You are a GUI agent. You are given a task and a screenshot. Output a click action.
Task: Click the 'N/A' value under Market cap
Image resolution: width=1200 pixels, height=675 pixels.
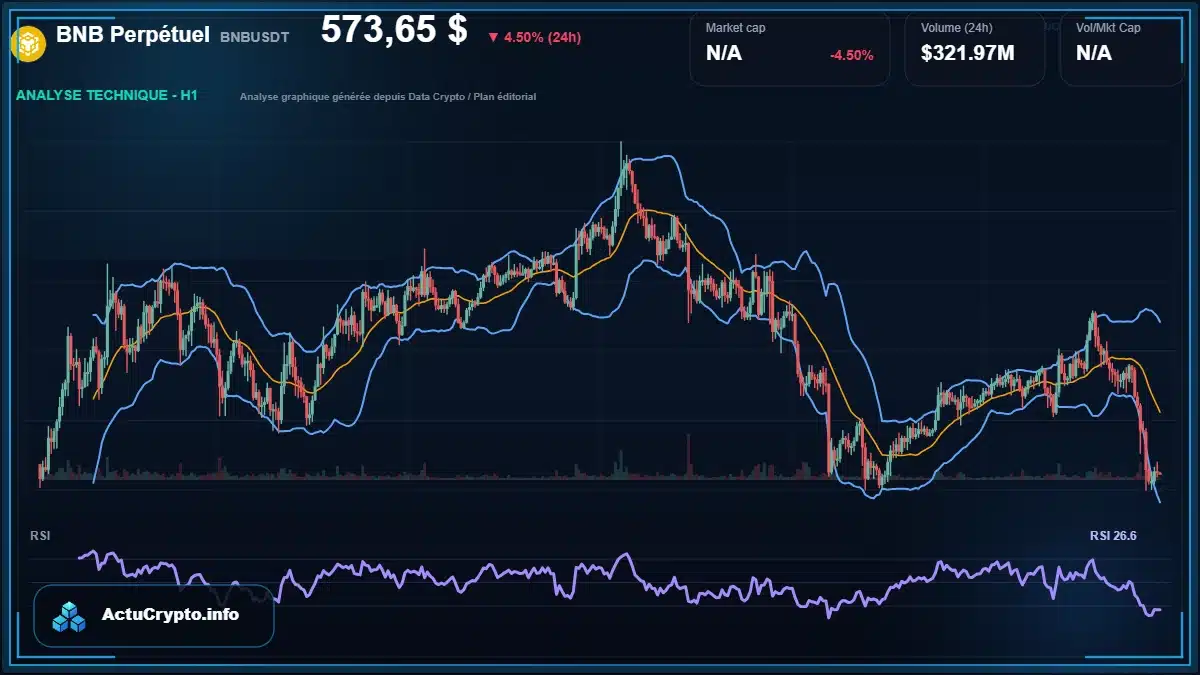[x=724, y=54]
